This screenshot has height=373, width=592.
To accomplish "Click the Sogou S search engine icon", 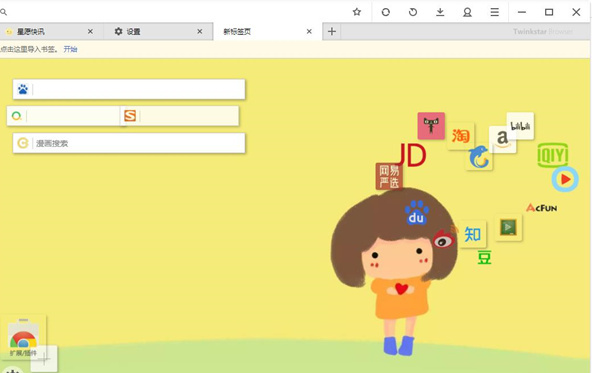I will coord(130,116).
